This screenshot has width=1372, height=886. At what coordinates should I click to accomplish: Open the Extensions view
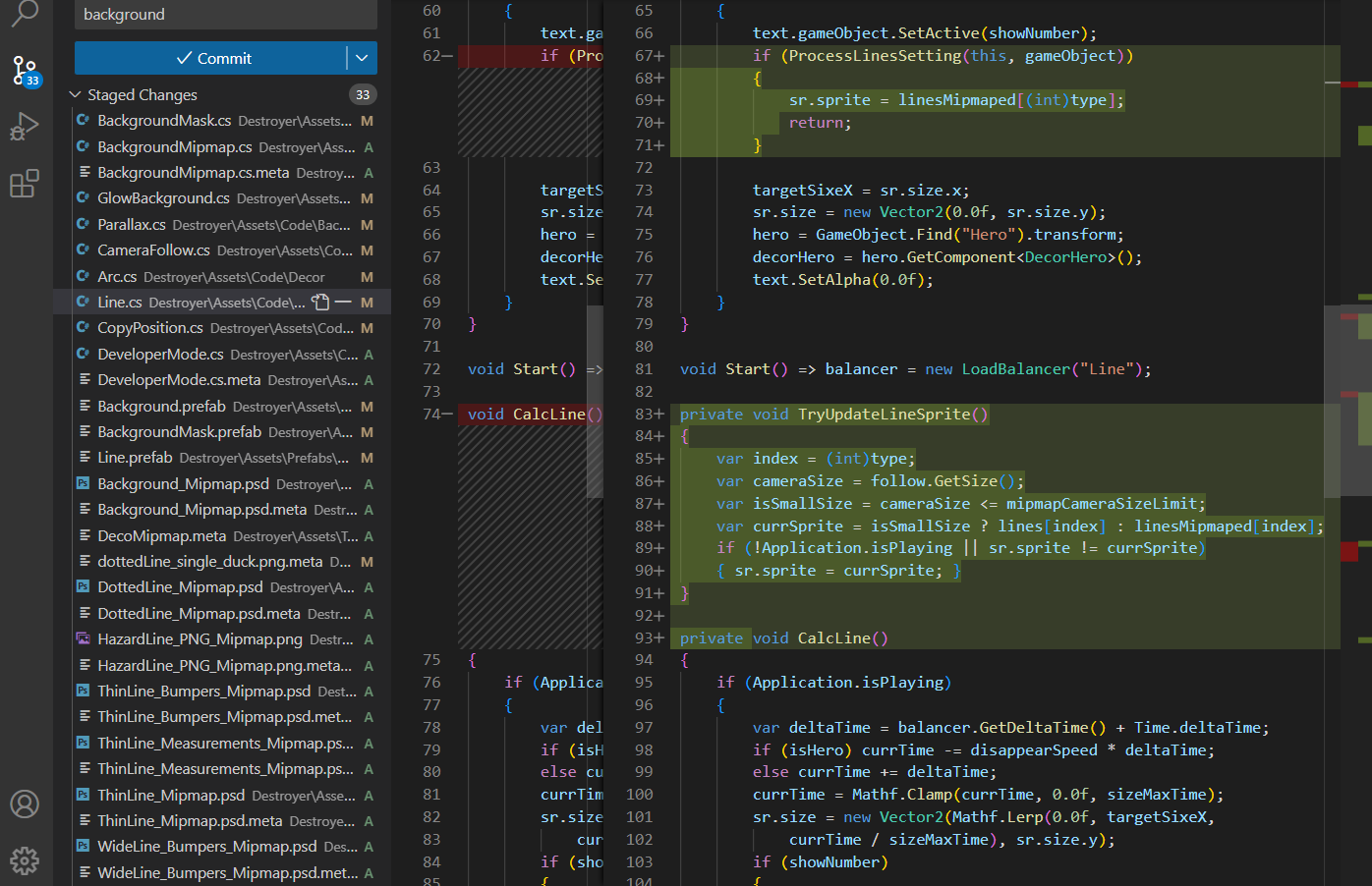click(x=25, y=184)
